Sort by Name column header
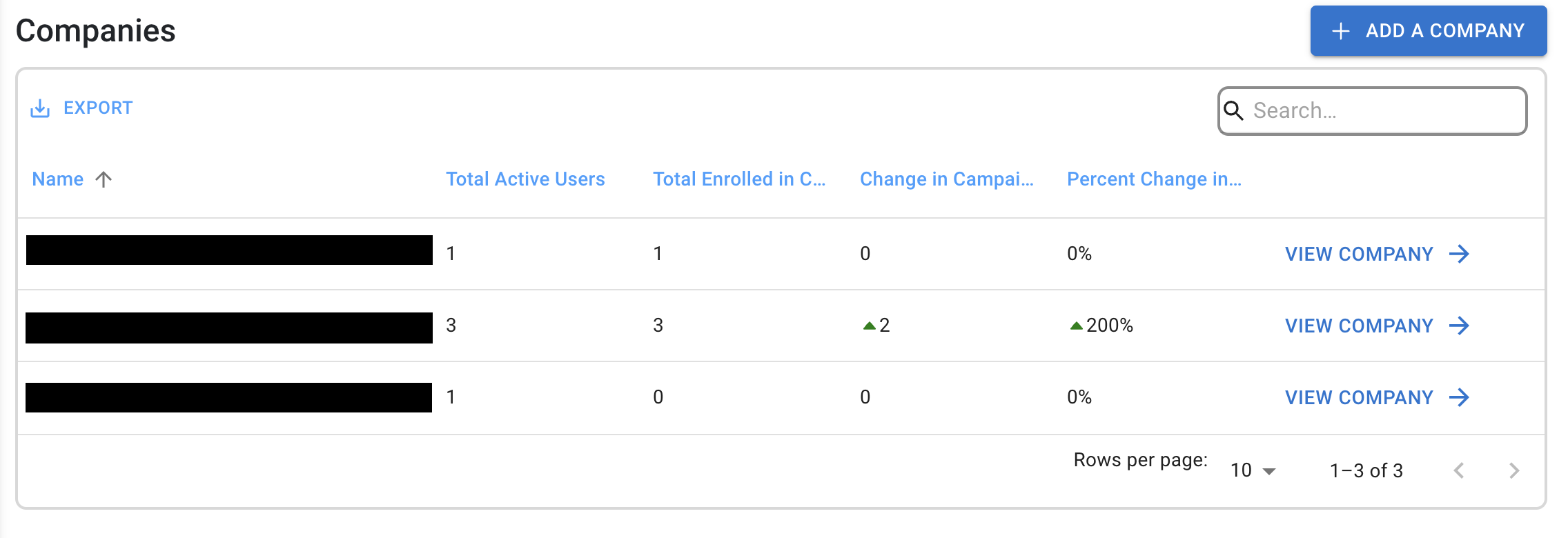The width and height of the screenshot is (1568, 538). [x=58, y=179]
